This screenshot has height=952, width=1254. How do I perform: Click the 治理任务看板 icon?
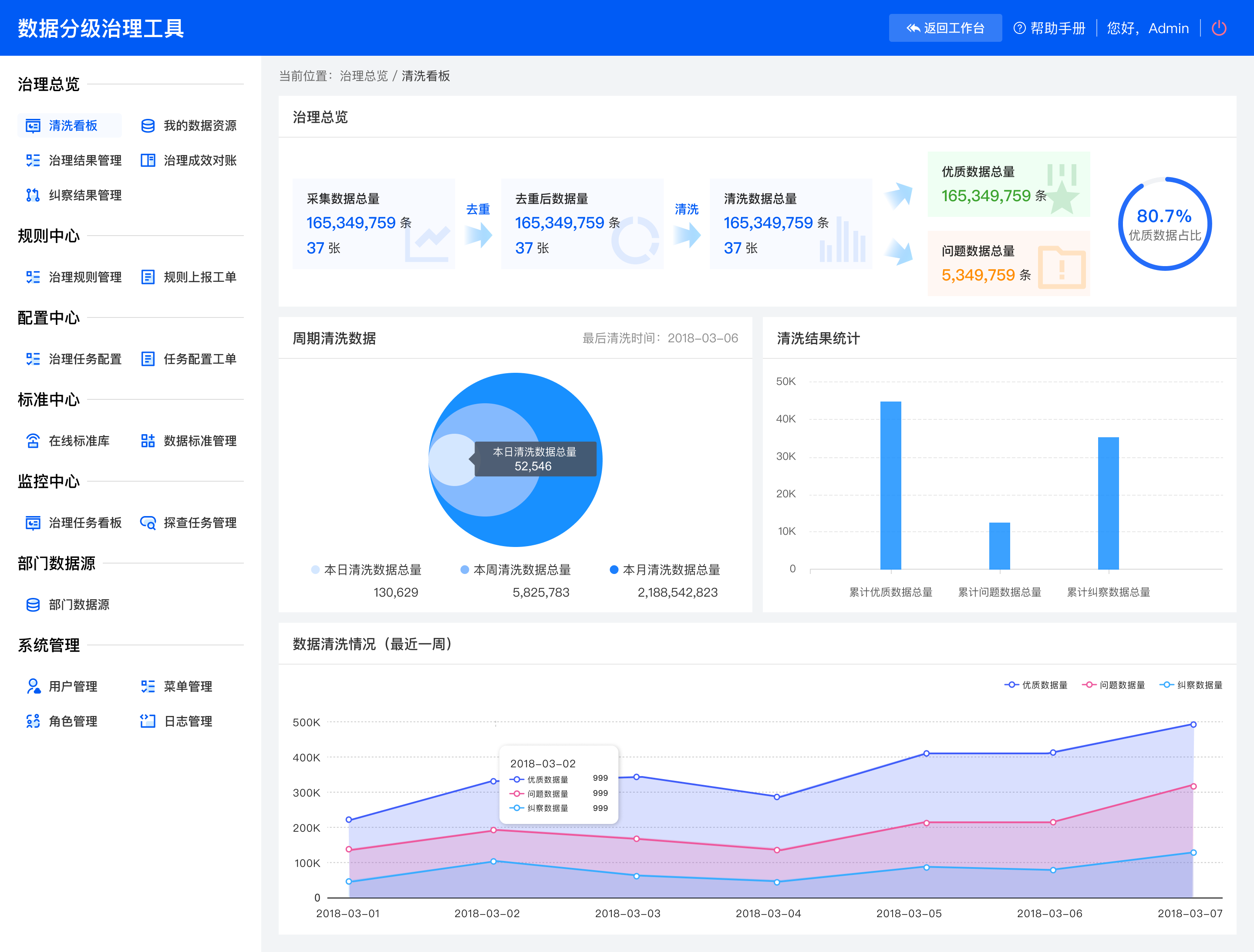33,523
